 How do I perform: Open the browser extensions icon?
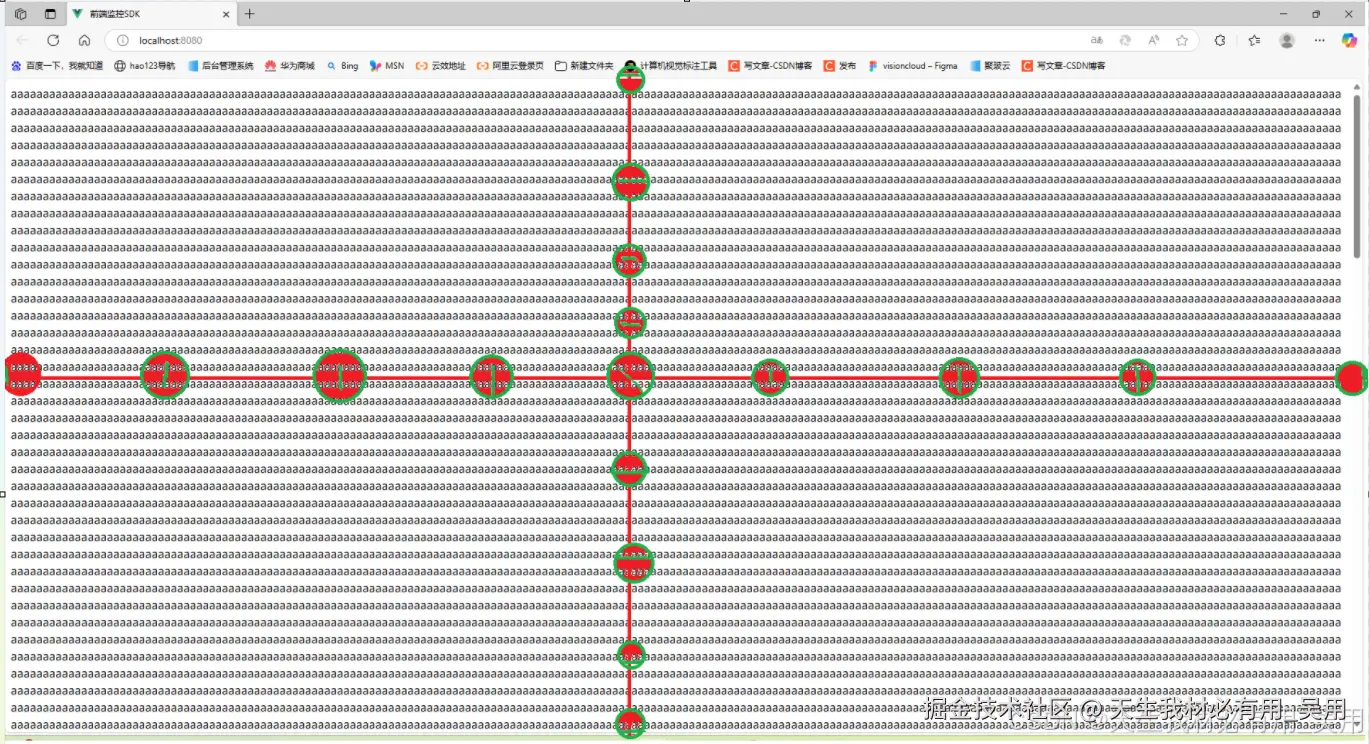coord(1220,40)
